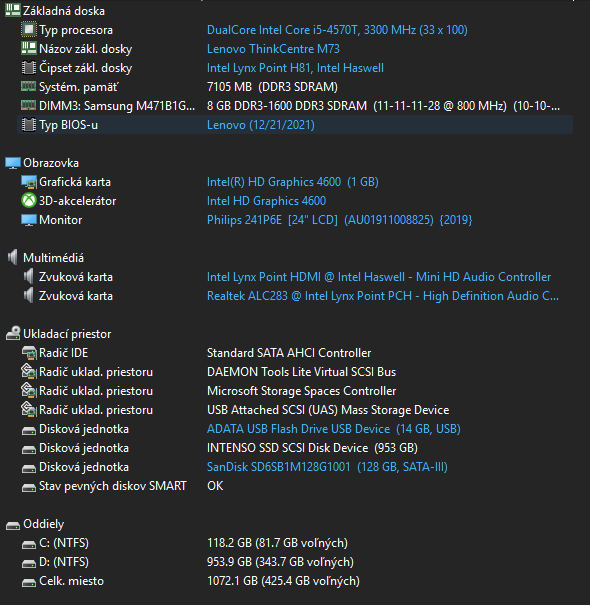Click the Ukladací priestor storage icon
This screenshot has height=605, width=590.
[x=13, y=334]
